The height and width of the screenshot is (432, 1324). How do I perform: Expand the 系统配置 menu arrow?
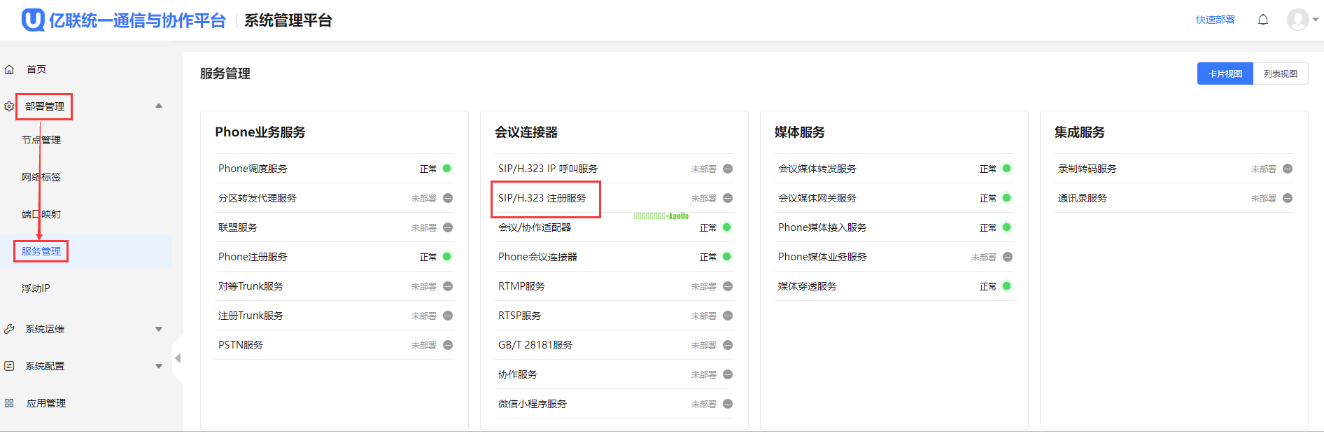(158, 366)
